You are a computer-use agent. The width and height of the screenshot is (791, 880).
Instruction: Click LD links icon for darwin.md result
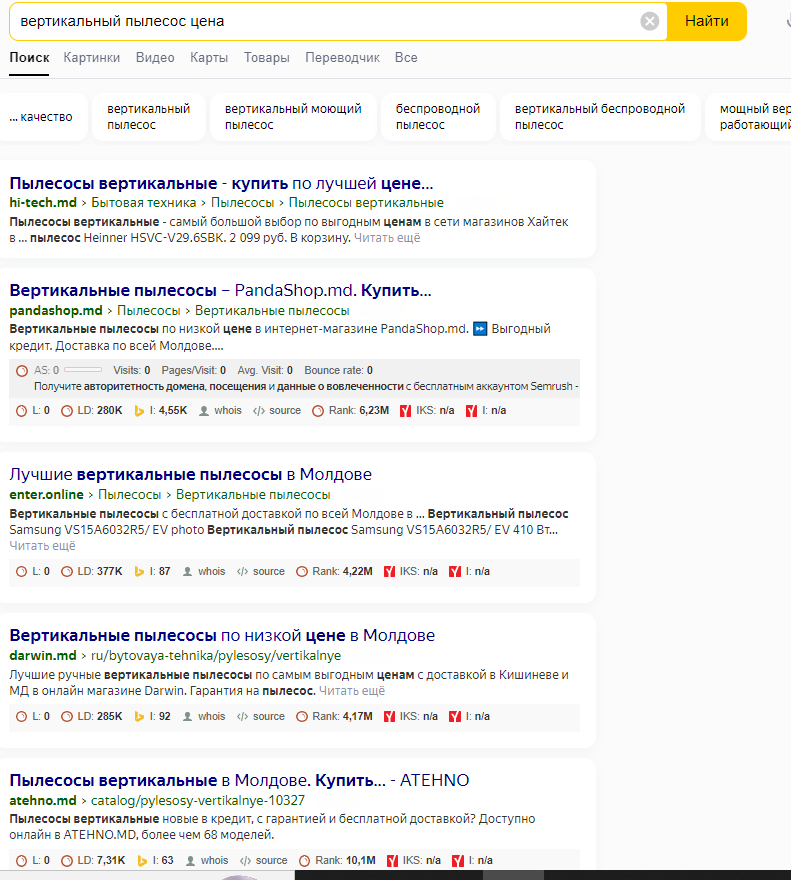[x=68, y=717]
